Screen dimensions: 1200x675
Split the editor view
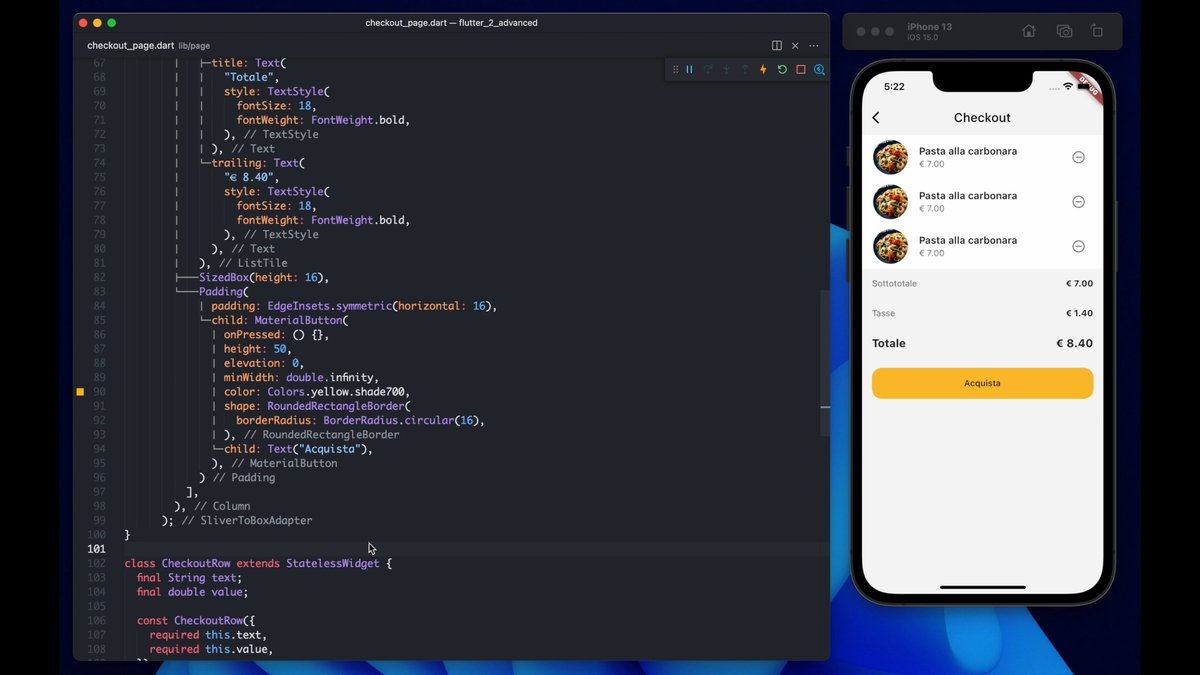pyautogui.click(x=777, y=46)
